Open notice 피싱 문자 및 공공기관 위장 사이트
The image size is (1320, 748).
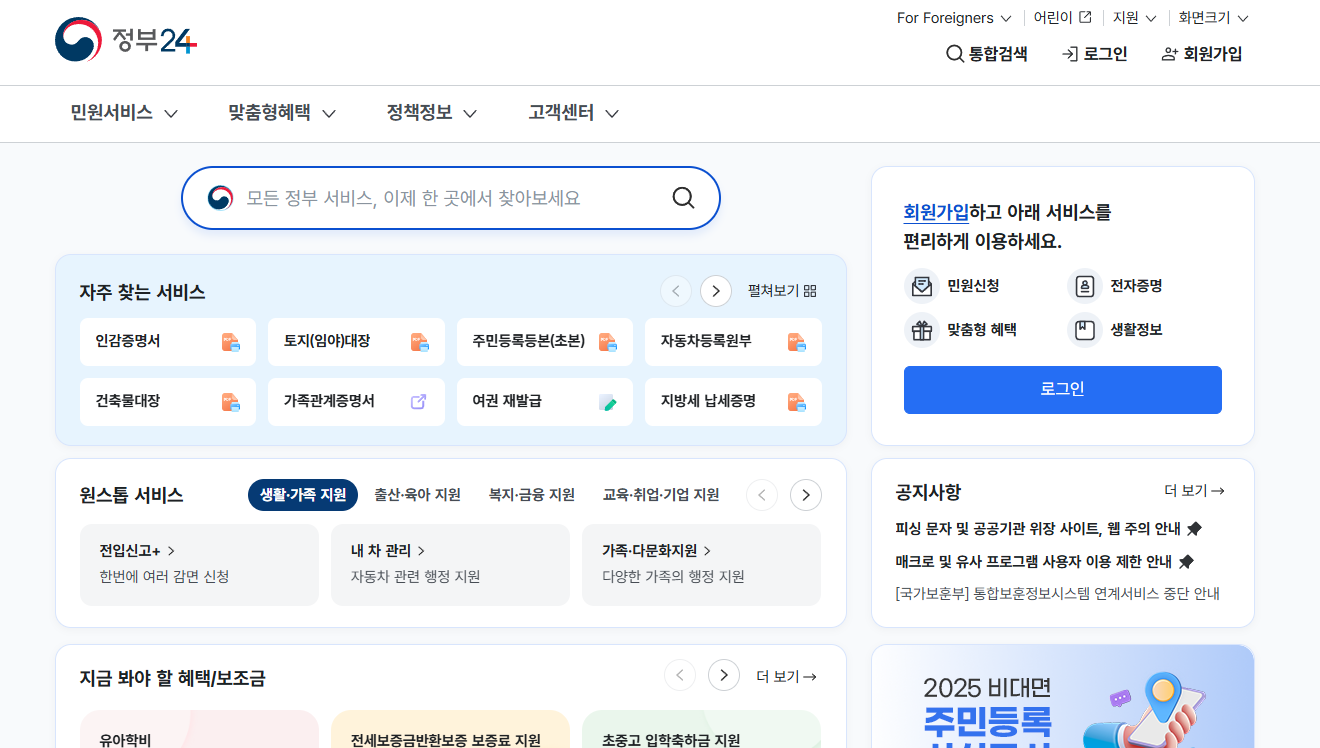coord(1049,529)
